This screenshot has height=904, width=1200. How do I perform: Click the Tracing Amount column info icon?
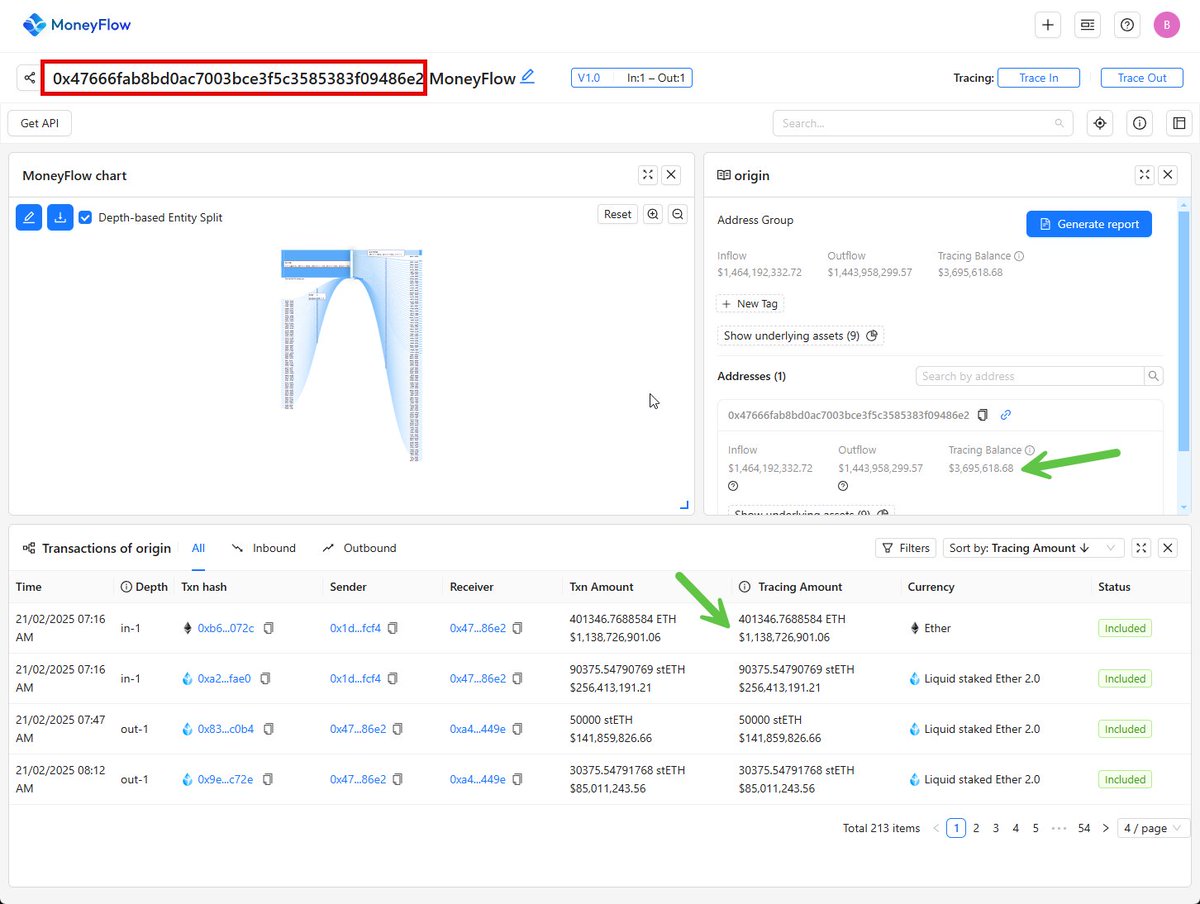click(745, 587)
